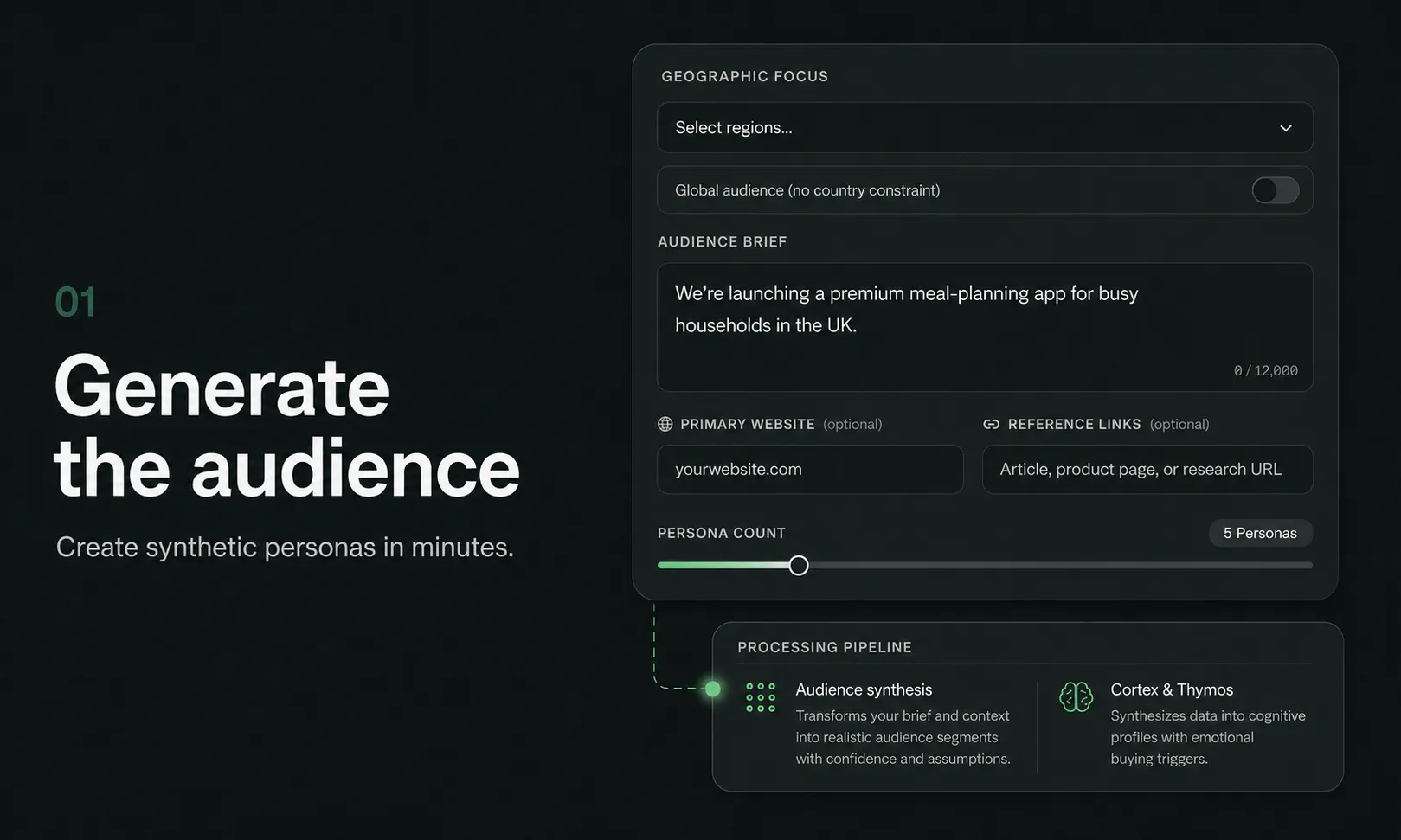Click the yourwebsite.com input field

click(x=810, y=469)
